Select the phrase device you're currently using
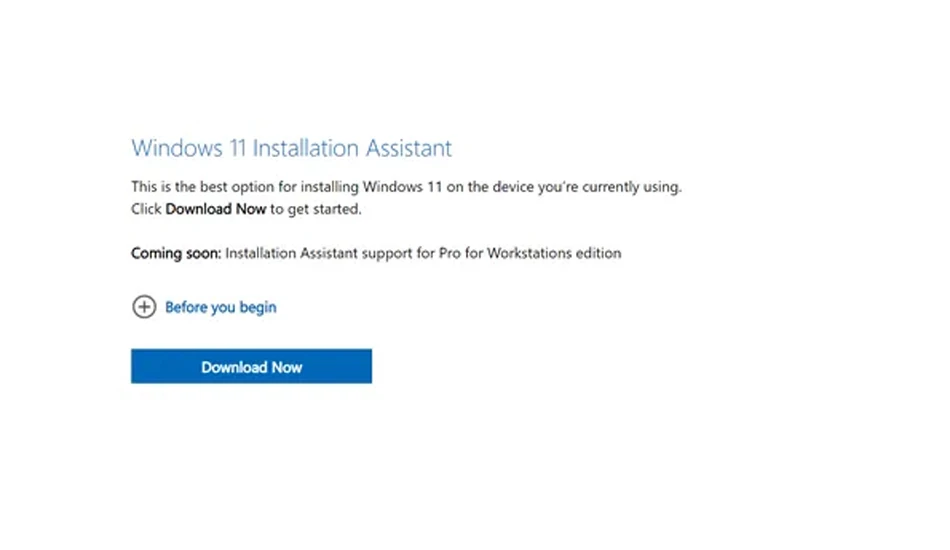 (587, 187)
